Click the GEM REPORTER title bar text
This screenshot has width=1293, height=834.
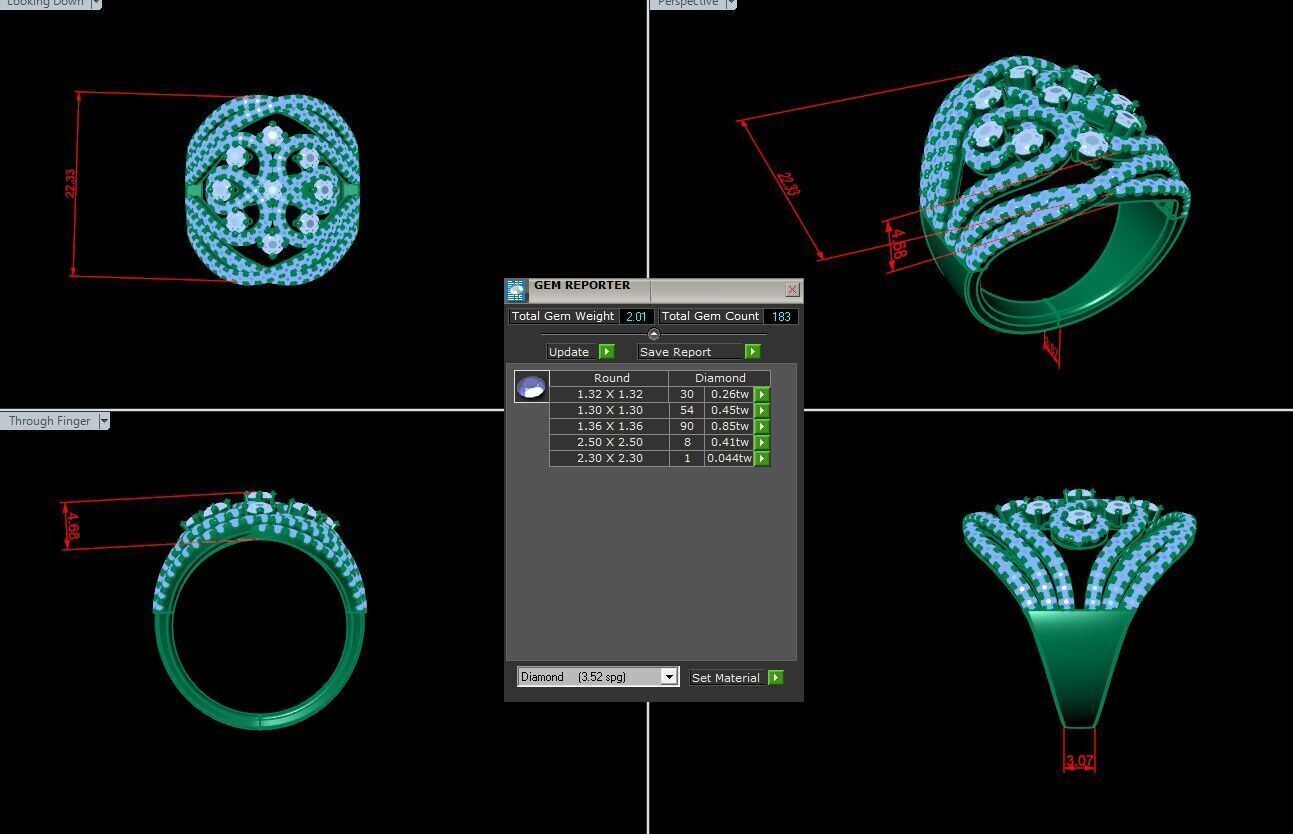[x=582, y=285]
